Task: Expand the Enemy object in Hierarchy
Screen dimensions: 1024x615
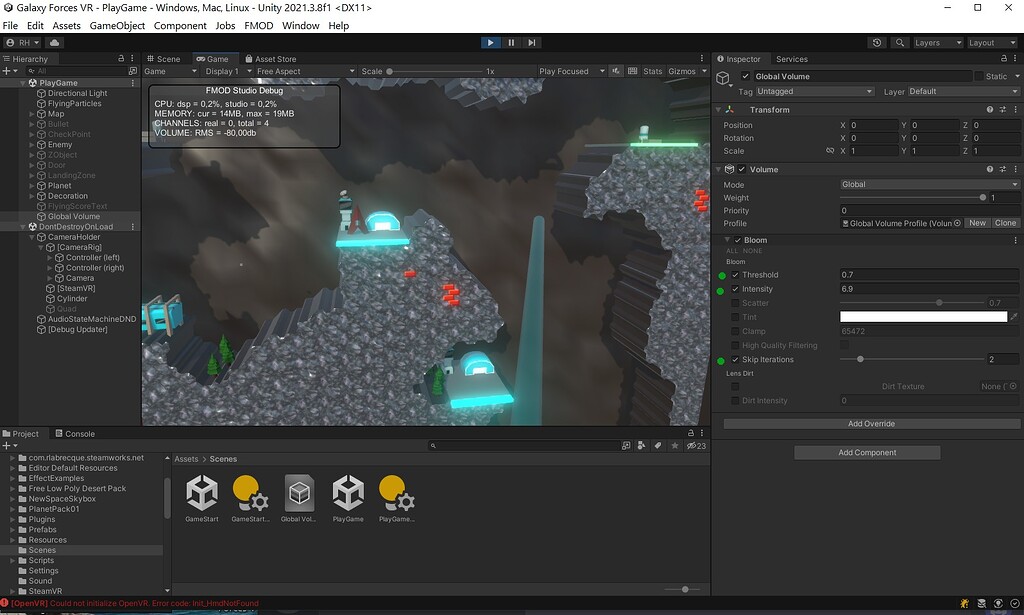Action: (x=30, y=144)
